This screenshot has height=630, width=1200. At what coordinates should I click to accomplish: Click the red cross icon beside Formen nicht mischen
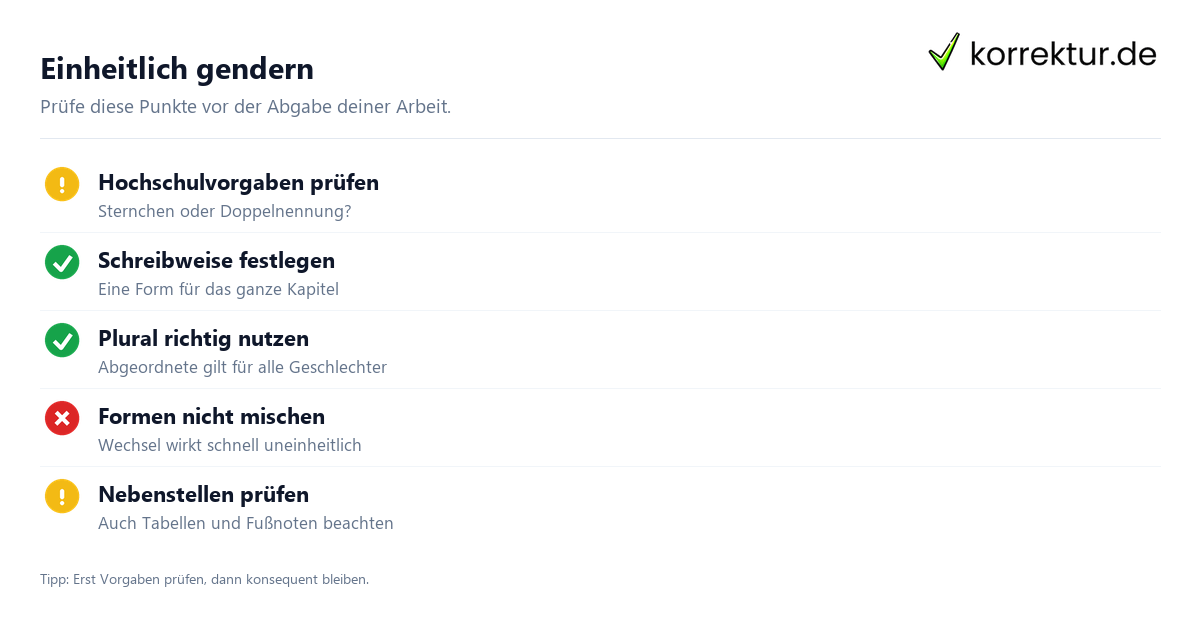coord(62,418)
